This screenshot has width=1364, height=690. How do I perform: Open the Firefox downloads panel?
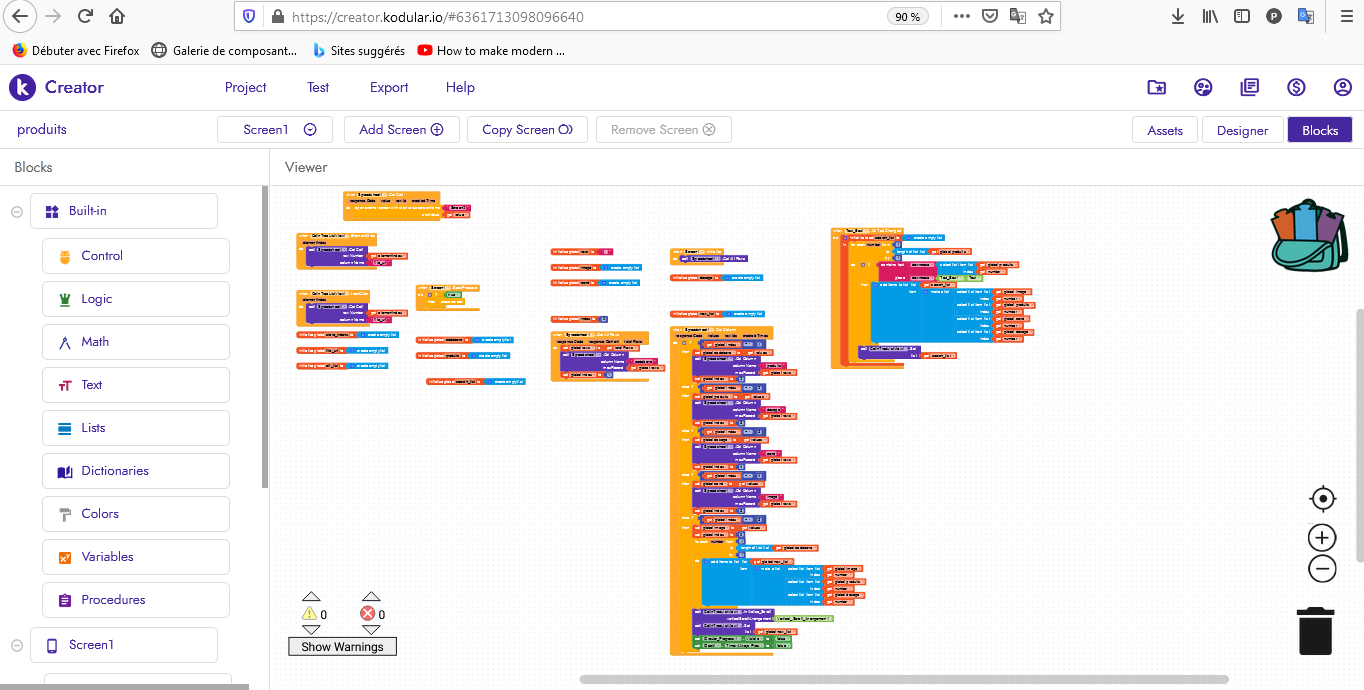(x=1178, y=16)
